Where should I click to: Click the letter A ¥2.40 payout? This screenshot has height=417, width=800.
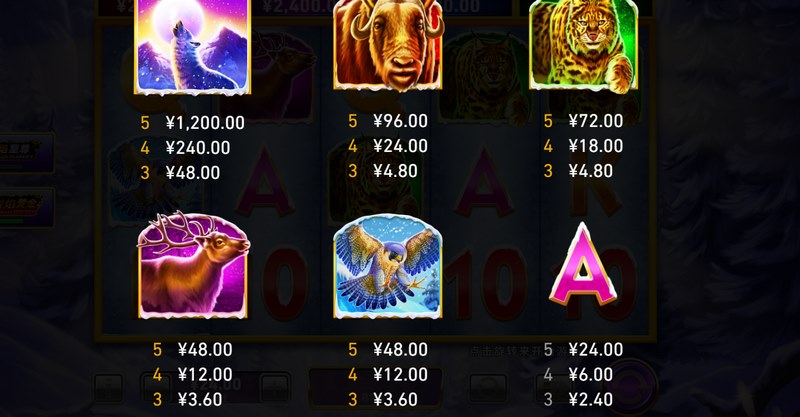(x=591, y=400)
